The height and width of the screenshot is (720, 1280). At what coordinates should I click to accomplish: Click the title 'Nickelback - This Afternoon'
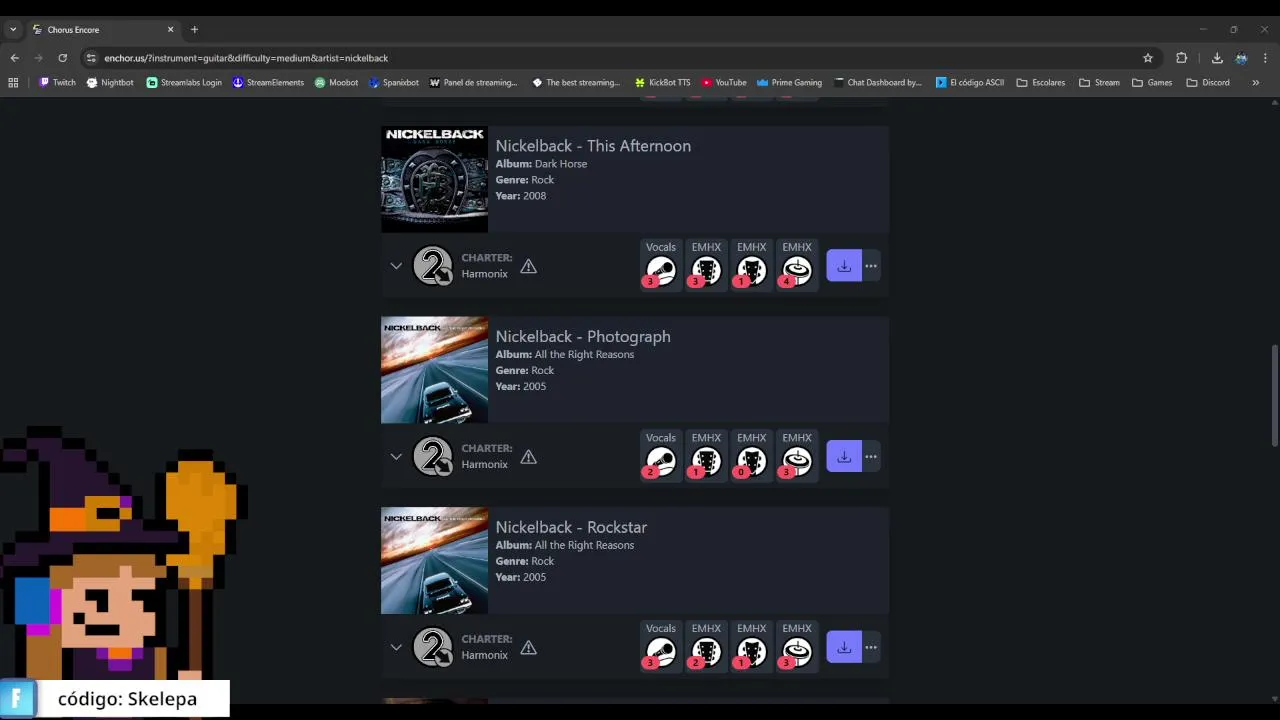coord(593,146)
